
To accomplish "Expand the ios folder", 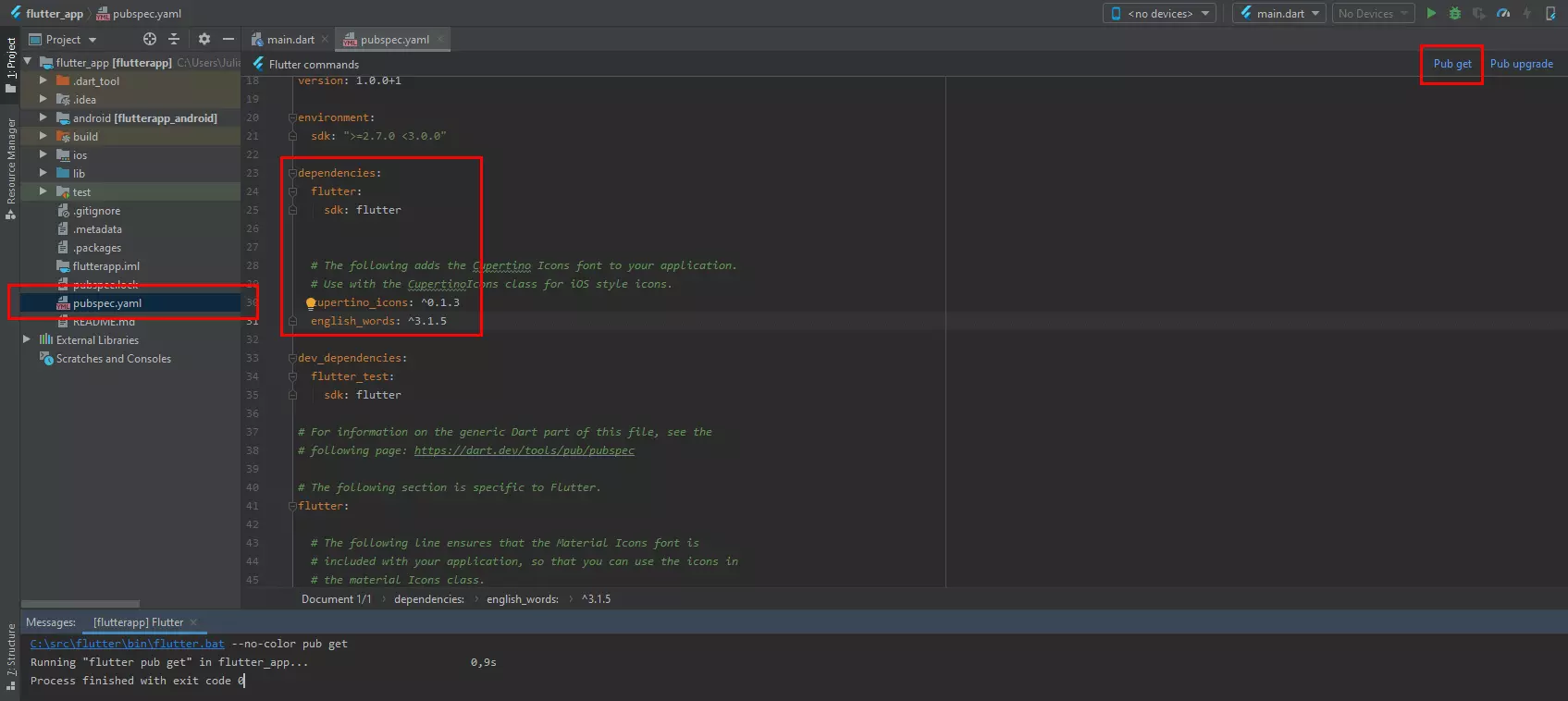I will click(x=43, y=154).
